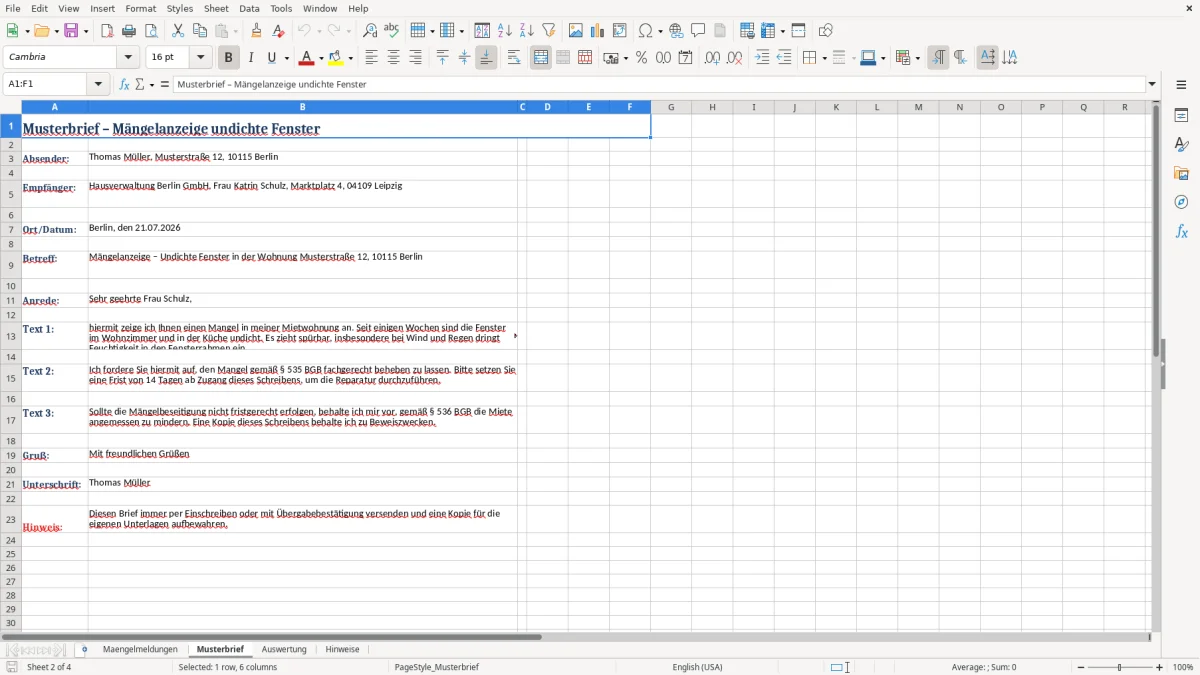Open the Tools menu

tap(281, 8)
